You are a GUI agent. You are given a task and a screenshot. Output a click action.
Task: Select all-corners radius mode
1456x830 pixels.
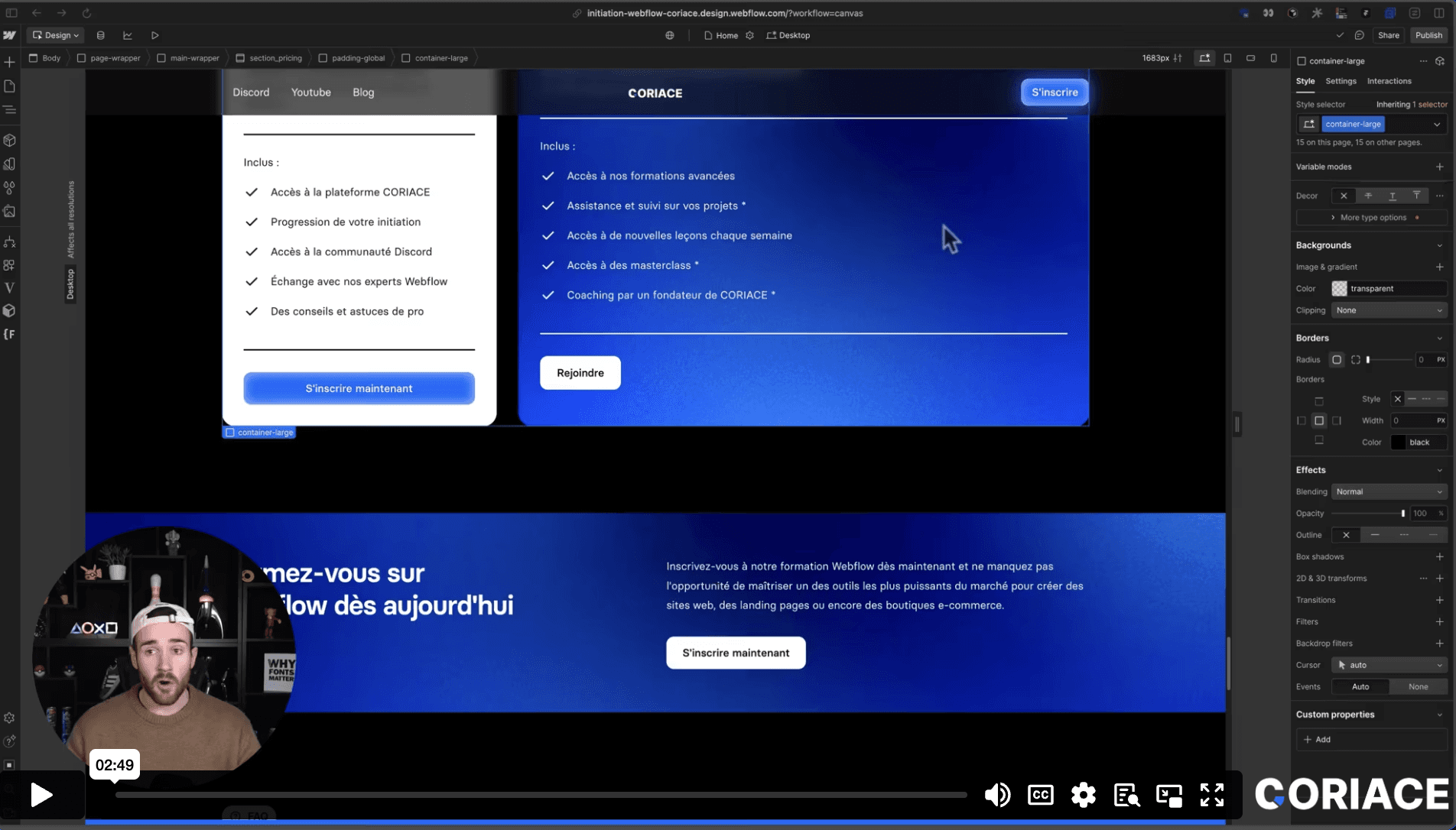tap(1337, 359)
